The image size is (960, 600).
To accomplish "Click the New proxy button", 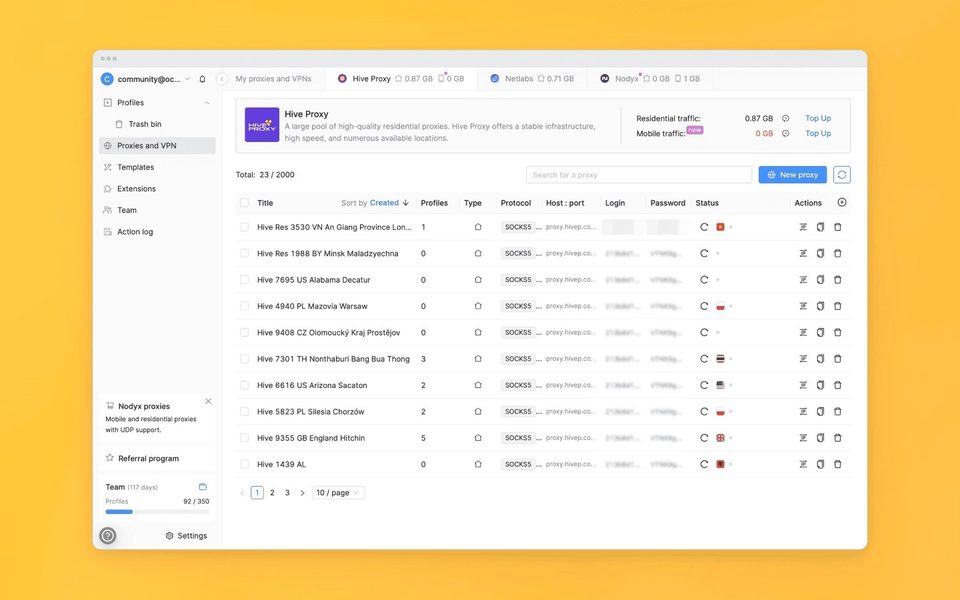I will (x=792, y=174).
